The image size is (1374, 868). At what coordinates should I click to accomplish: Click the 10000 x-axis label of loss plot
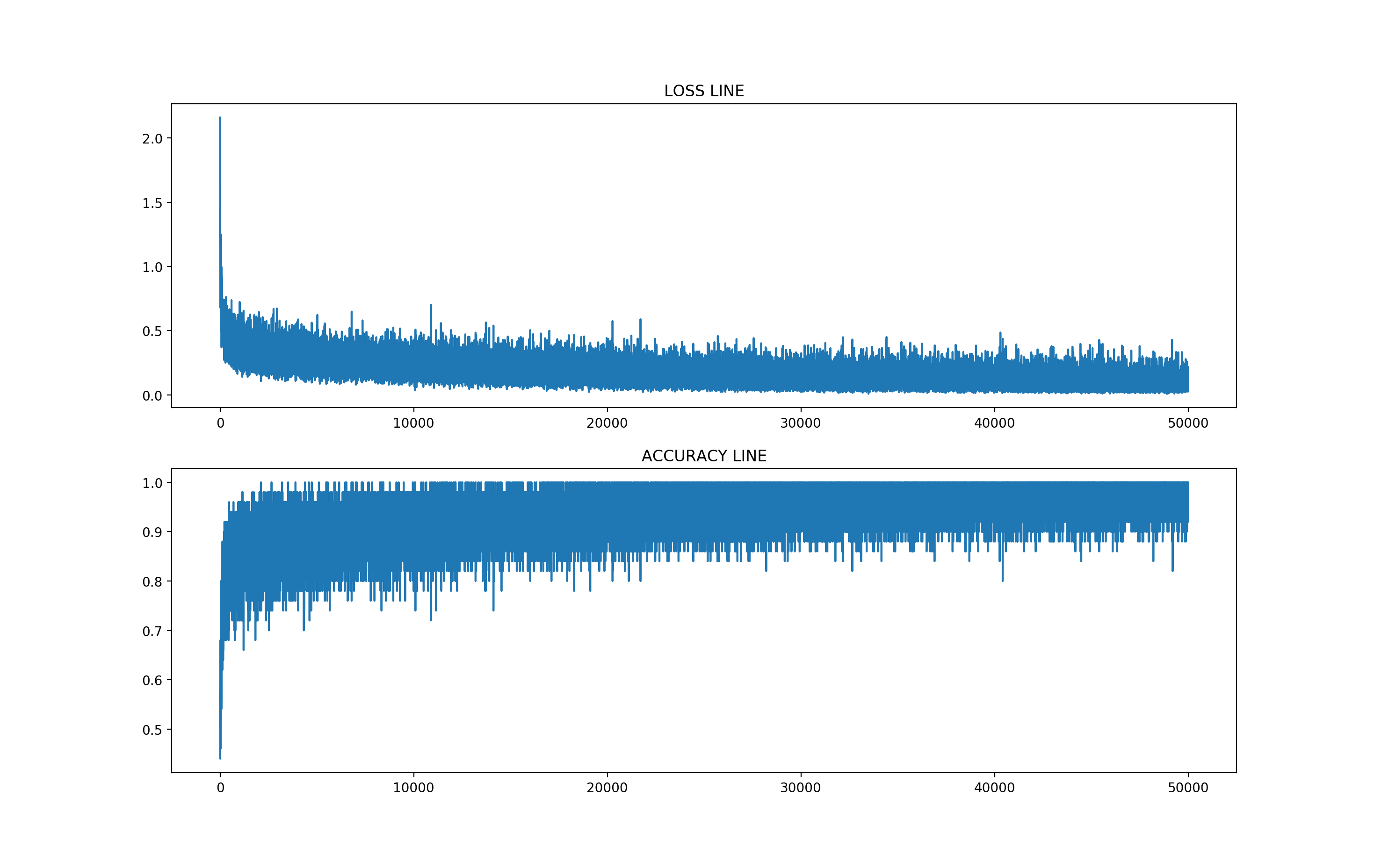(x=413, y=423)
